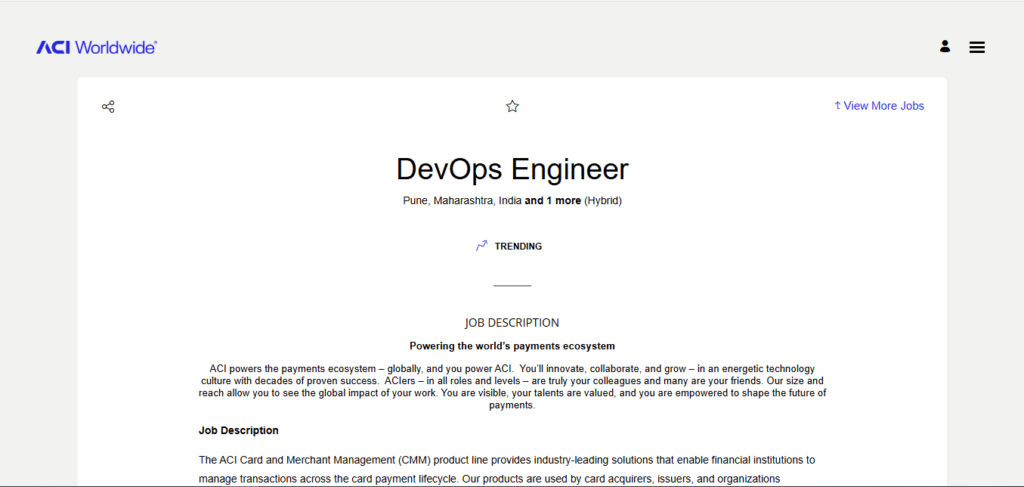Click the DevOps Engineer title
The width and height of the screenshot is (1024, 487).
coord(512,169)
